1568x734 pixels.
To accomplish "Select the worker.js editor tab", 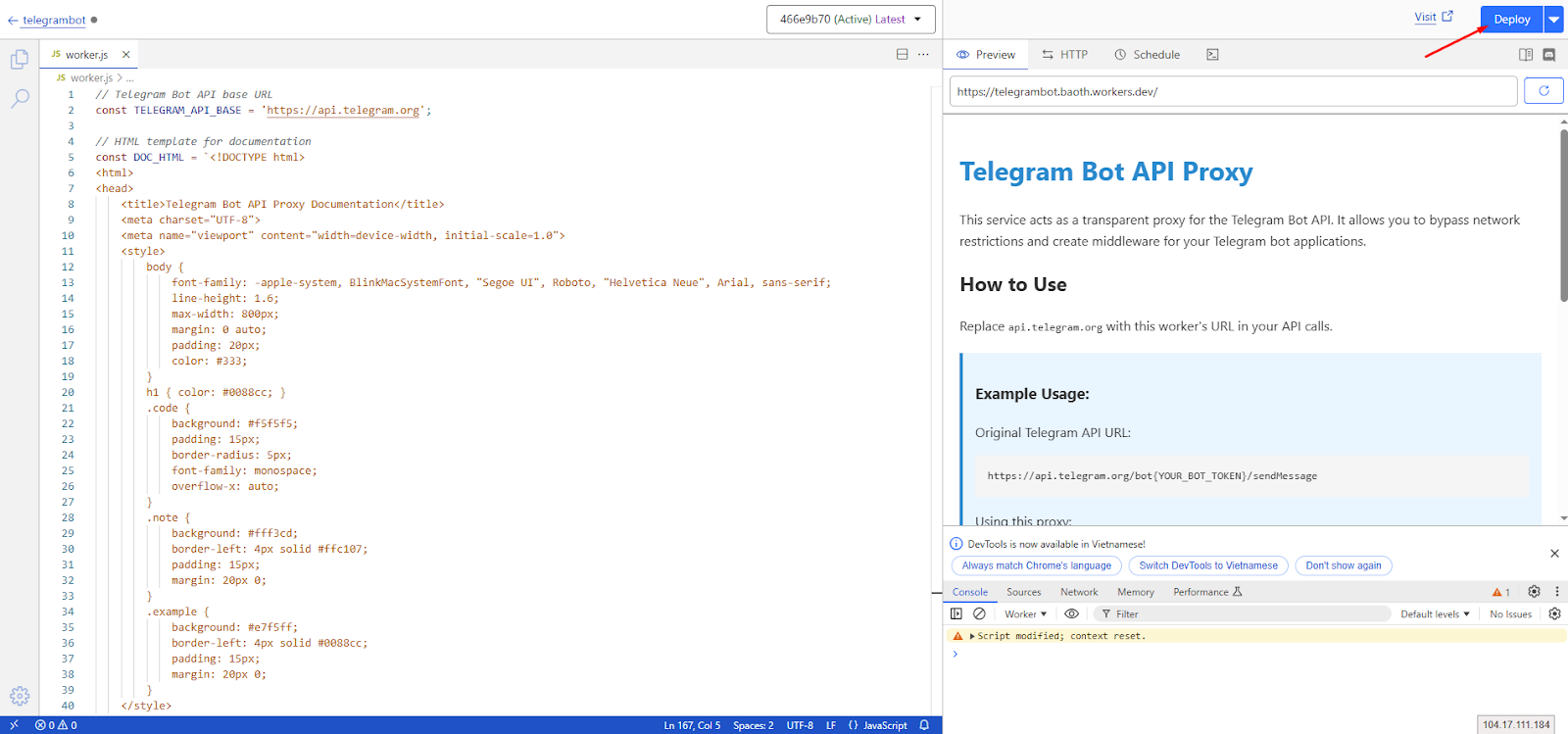I will click(86, 55).
